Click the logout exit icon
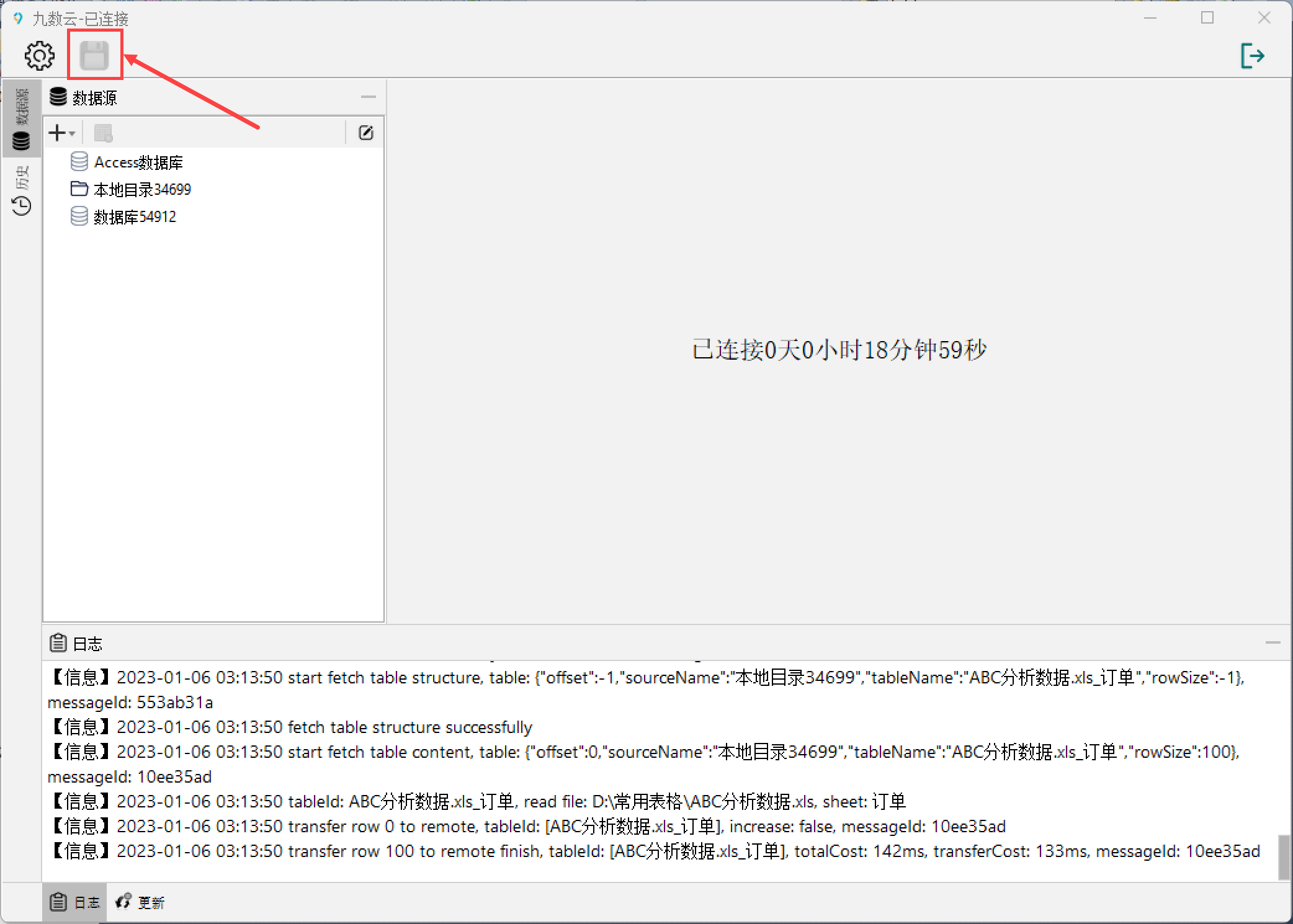This screenshot has width=1293, height=924. point(1252,55)
